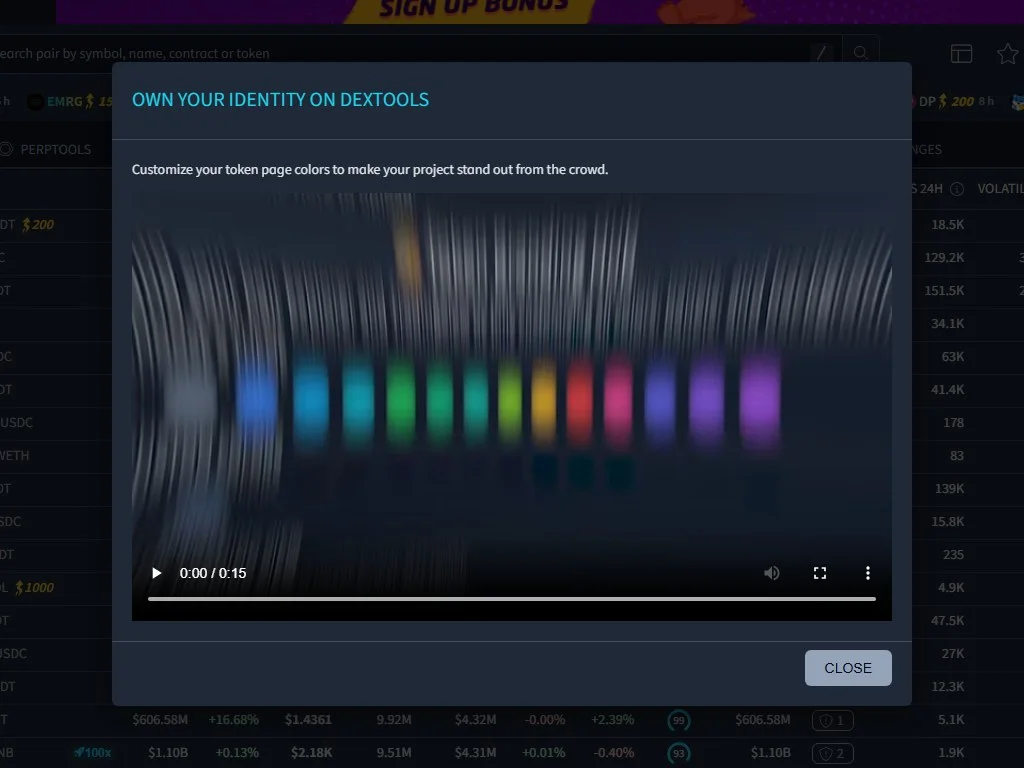Select the $2.18K price cell
Image resolution: width=1024 pixels, height=768 pixels.
(312, 752)
